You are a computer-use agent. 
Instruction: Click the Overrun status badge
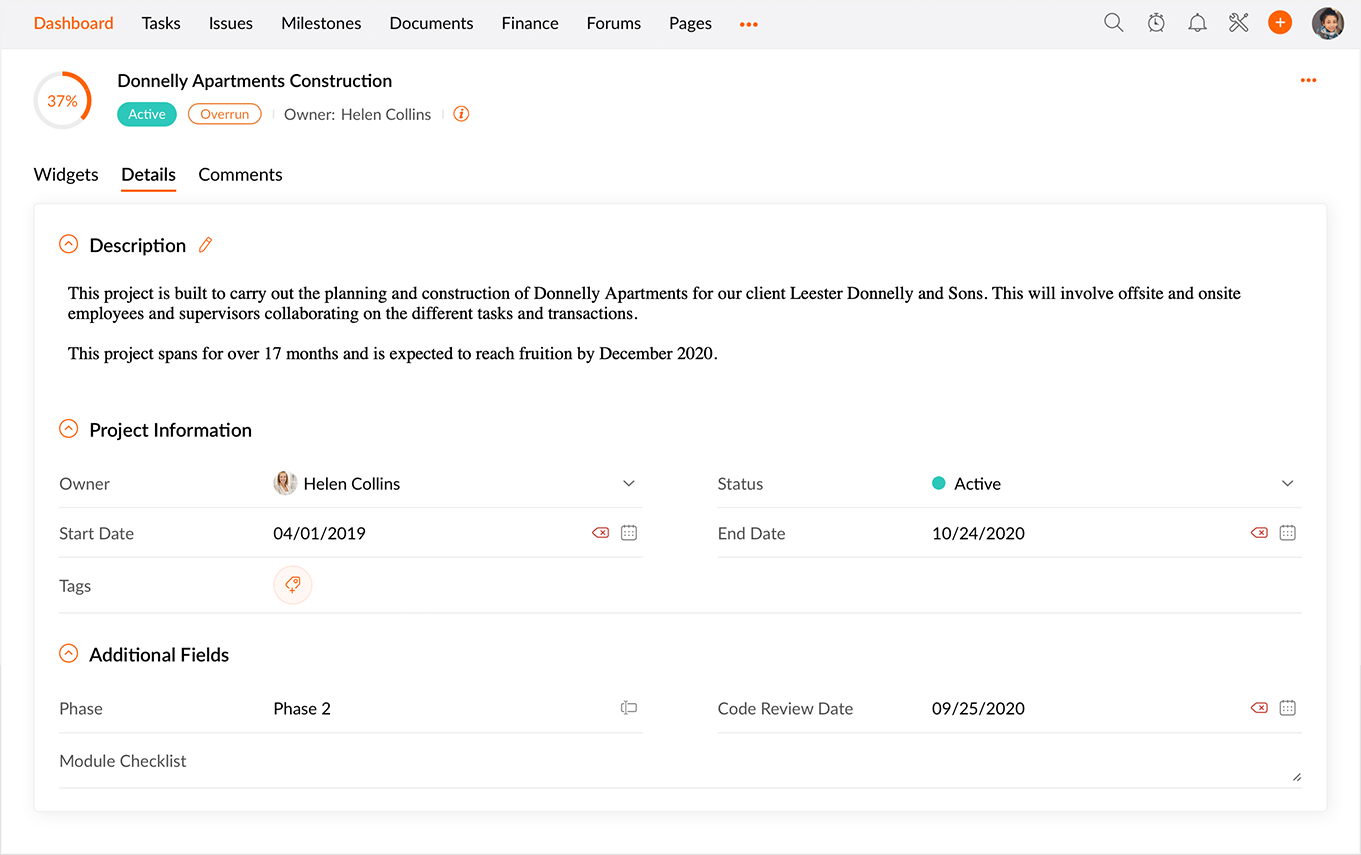point(225,114)
